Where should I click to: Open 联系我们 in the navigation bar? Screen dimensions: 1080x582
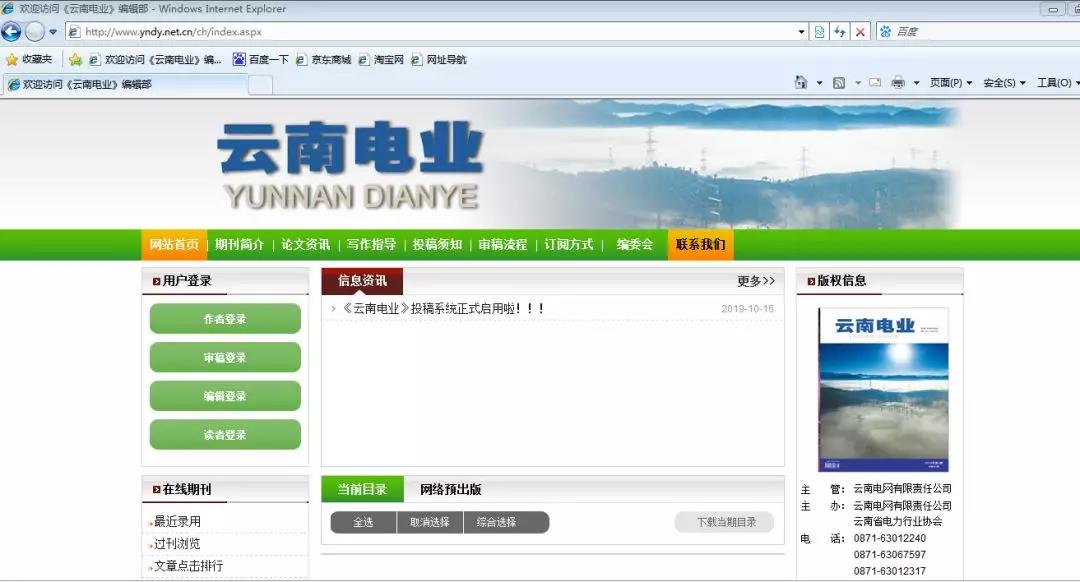pos(700,245)
